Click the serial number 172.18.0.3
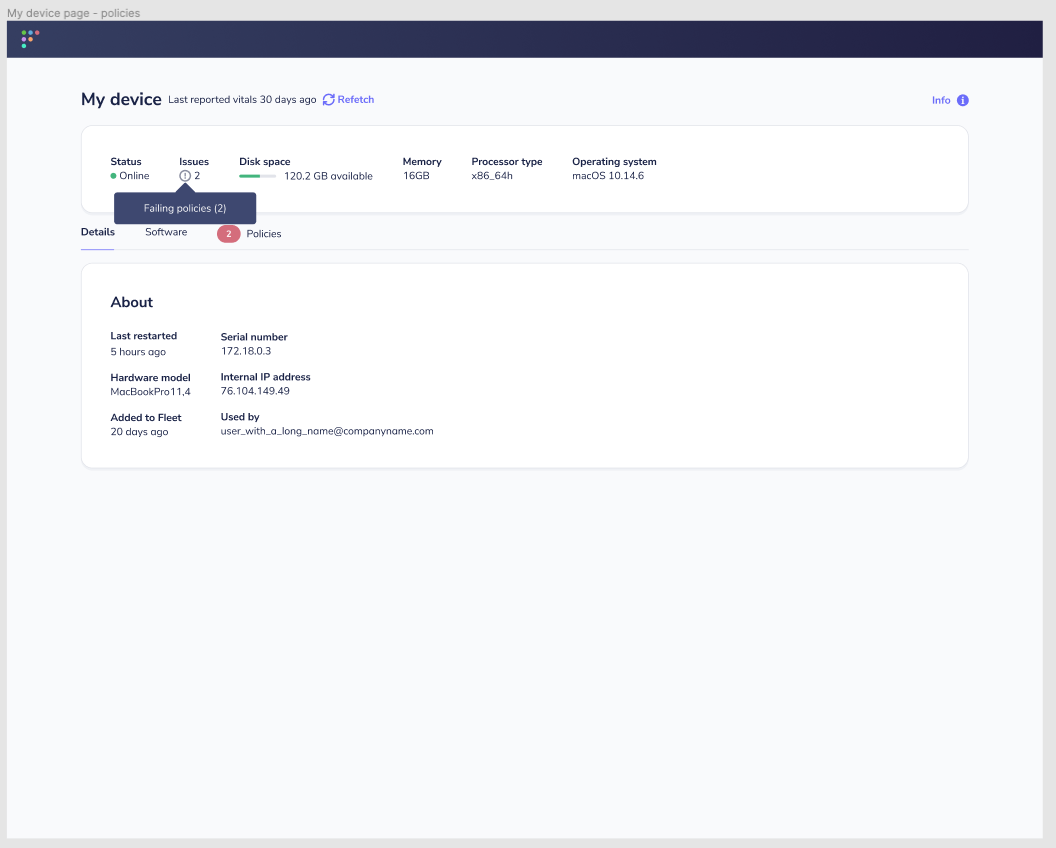 click(247, 351)
